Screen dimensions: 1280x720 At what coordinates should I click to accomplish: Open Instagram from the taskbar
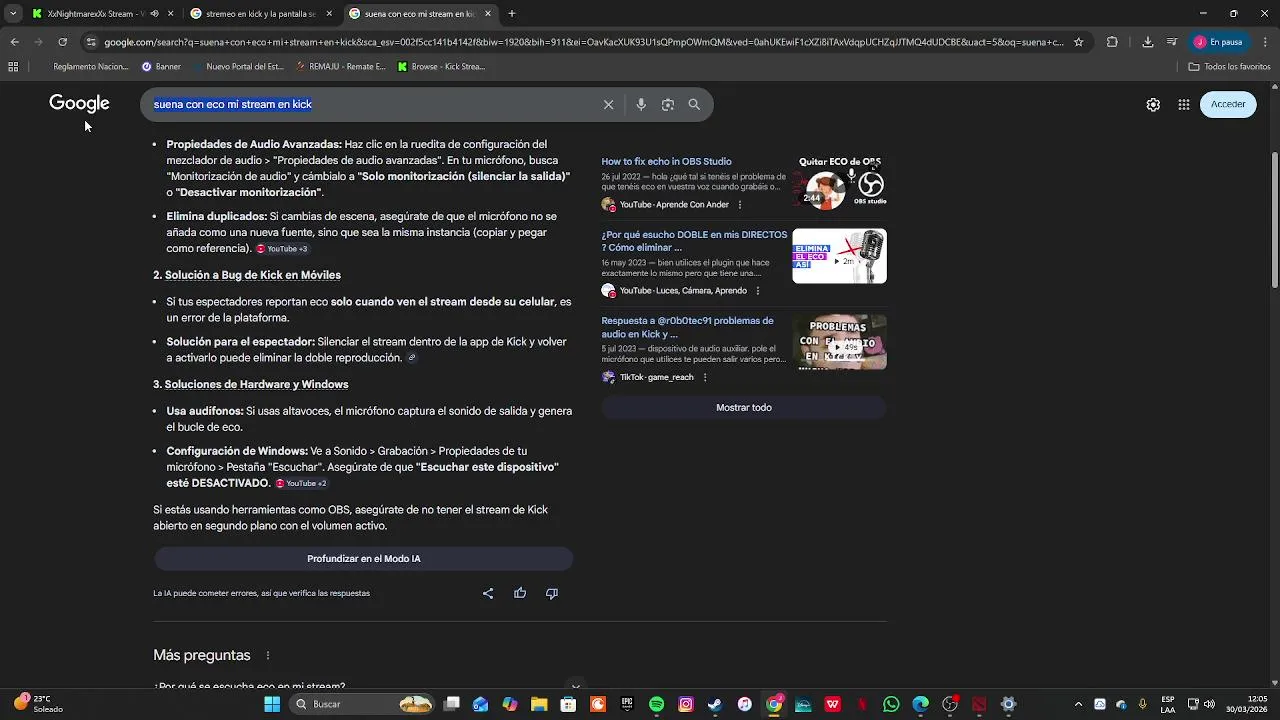(x=686, y=704)
